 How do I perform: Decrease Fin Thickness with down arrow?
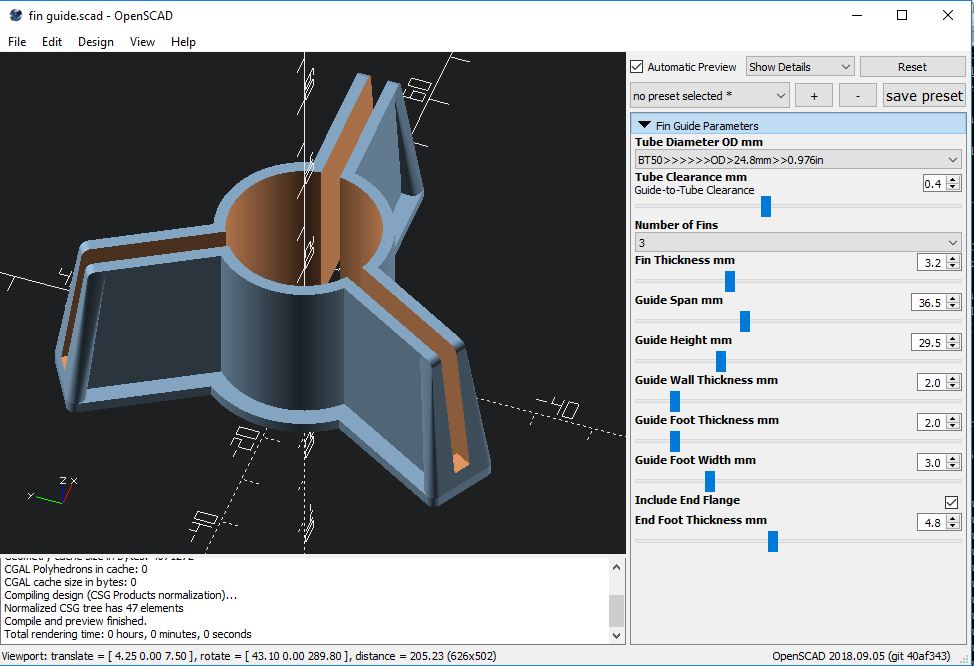click(954, 266)
